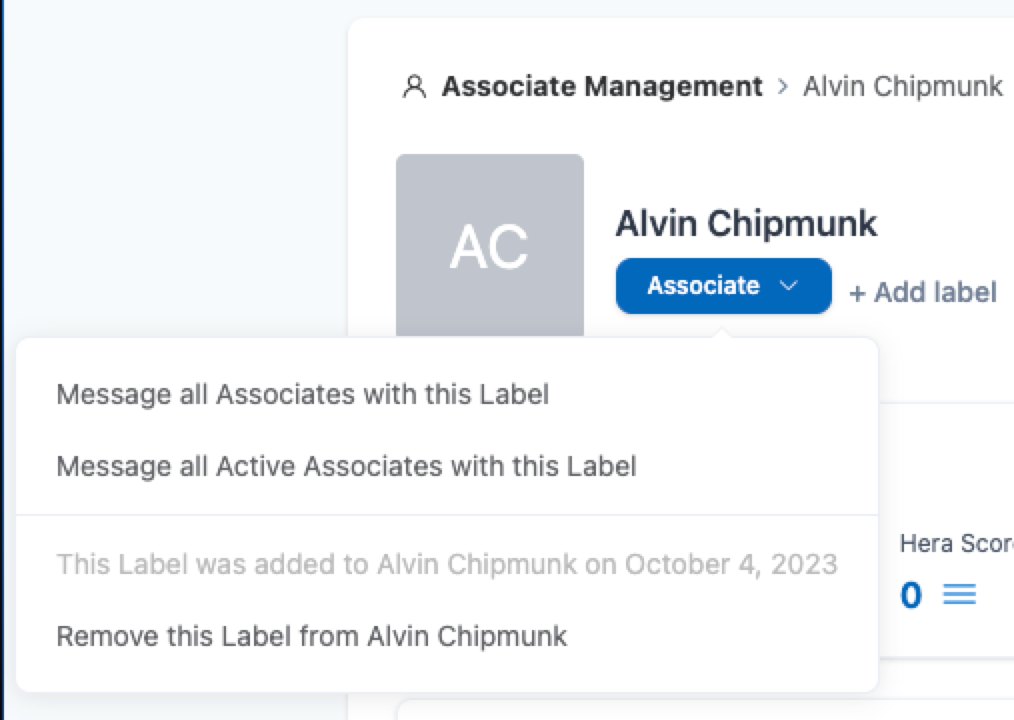The width and height of the screenshot is (1014, 720).
Task: Select Message all Associates with this Label
Action: (x=302, y=394)
